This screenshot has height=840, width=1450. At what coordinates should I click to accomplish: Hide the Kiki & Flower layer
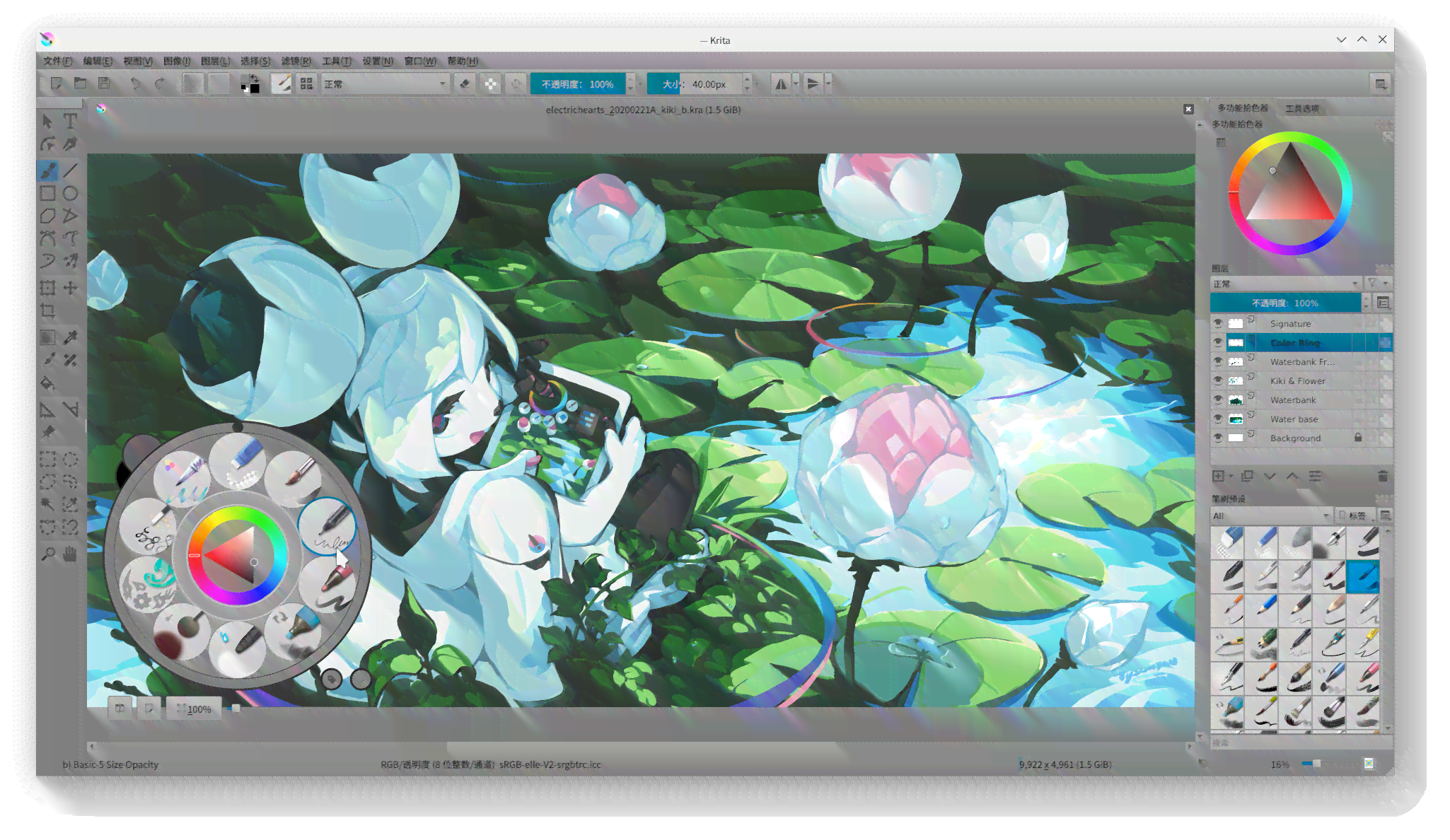point(1218,380)
